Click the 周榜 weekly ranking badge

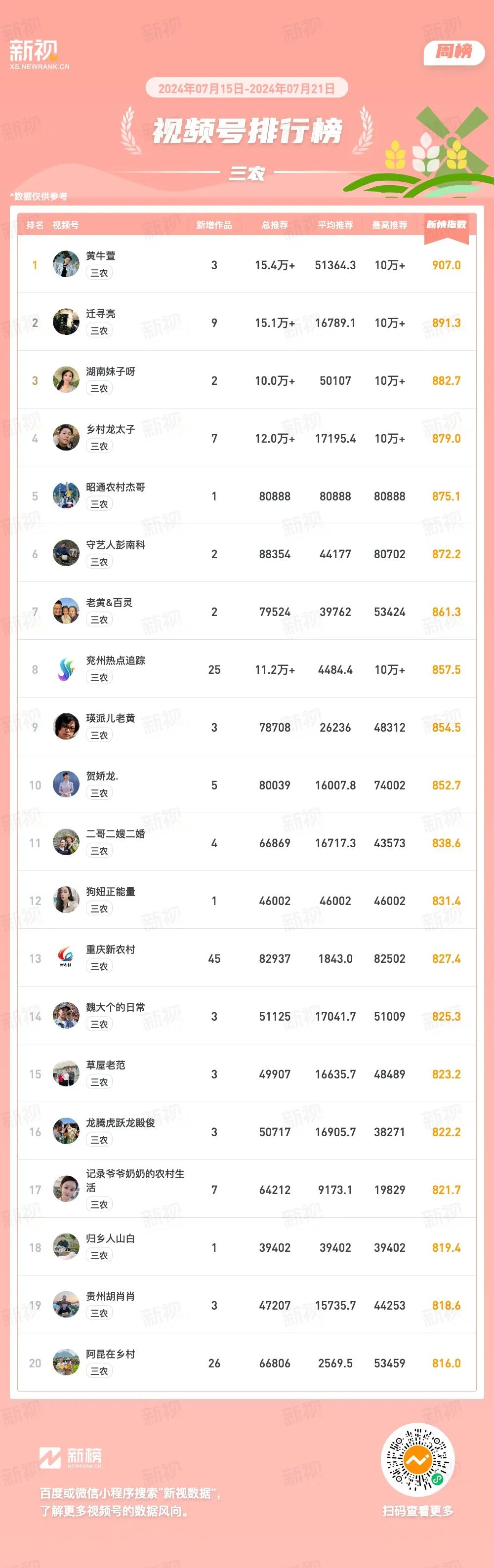(454, 52)
